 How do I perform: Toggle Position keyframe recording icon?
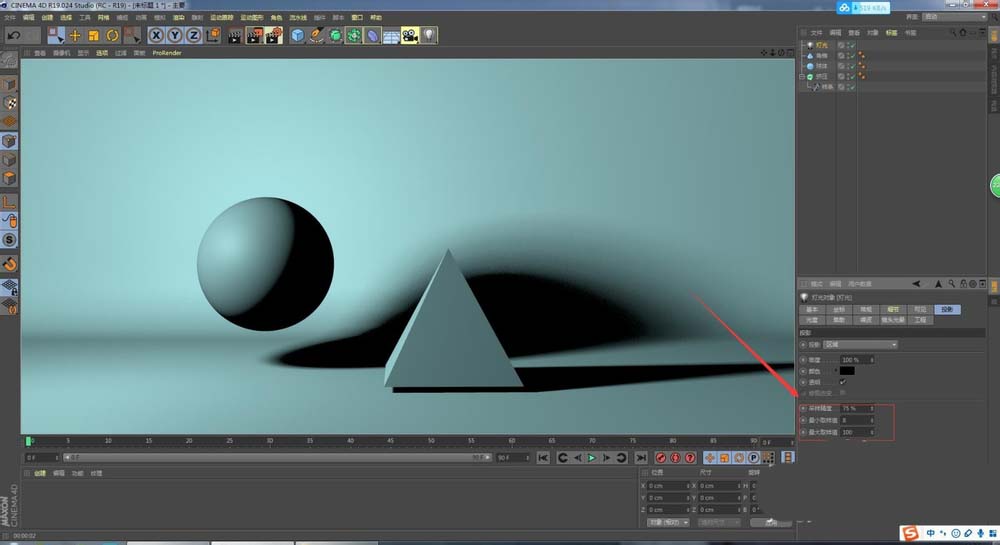(x=709, y=458)
